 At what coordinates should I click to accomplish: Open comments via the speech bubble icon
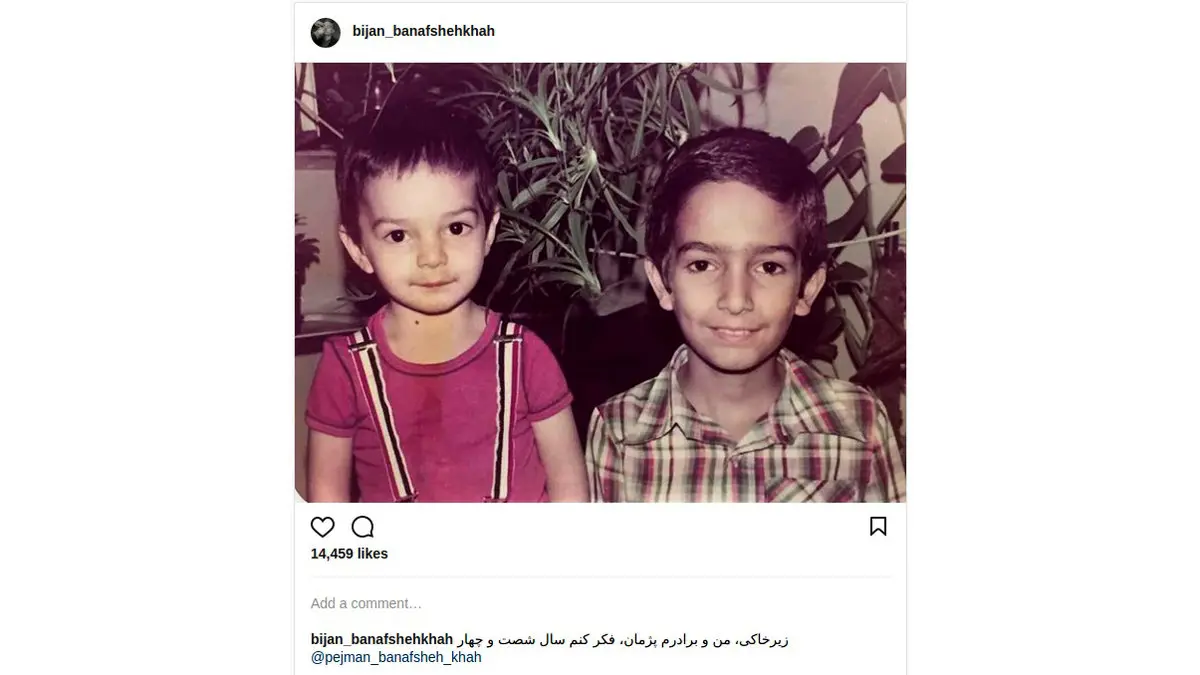[x=363, y=527]
